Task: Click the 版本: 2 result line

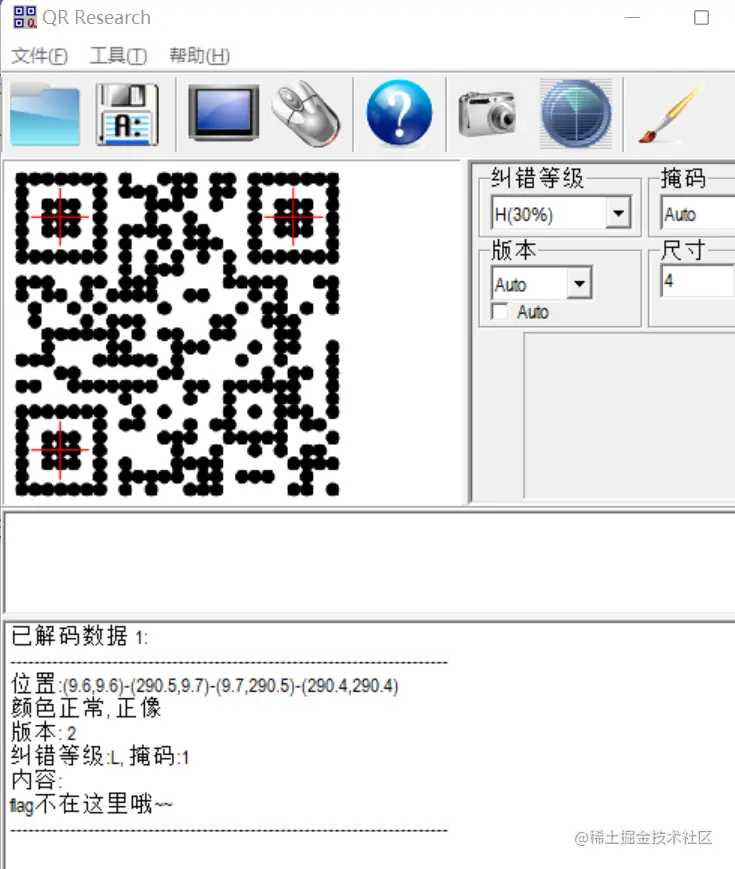Action: tap(44, 732)
